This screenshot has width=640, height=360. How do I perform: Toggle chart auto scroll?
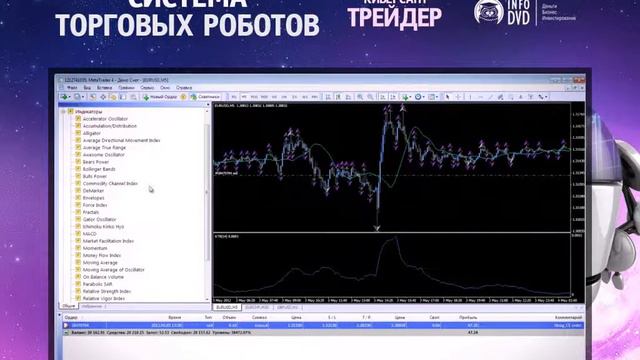[382, 97]
